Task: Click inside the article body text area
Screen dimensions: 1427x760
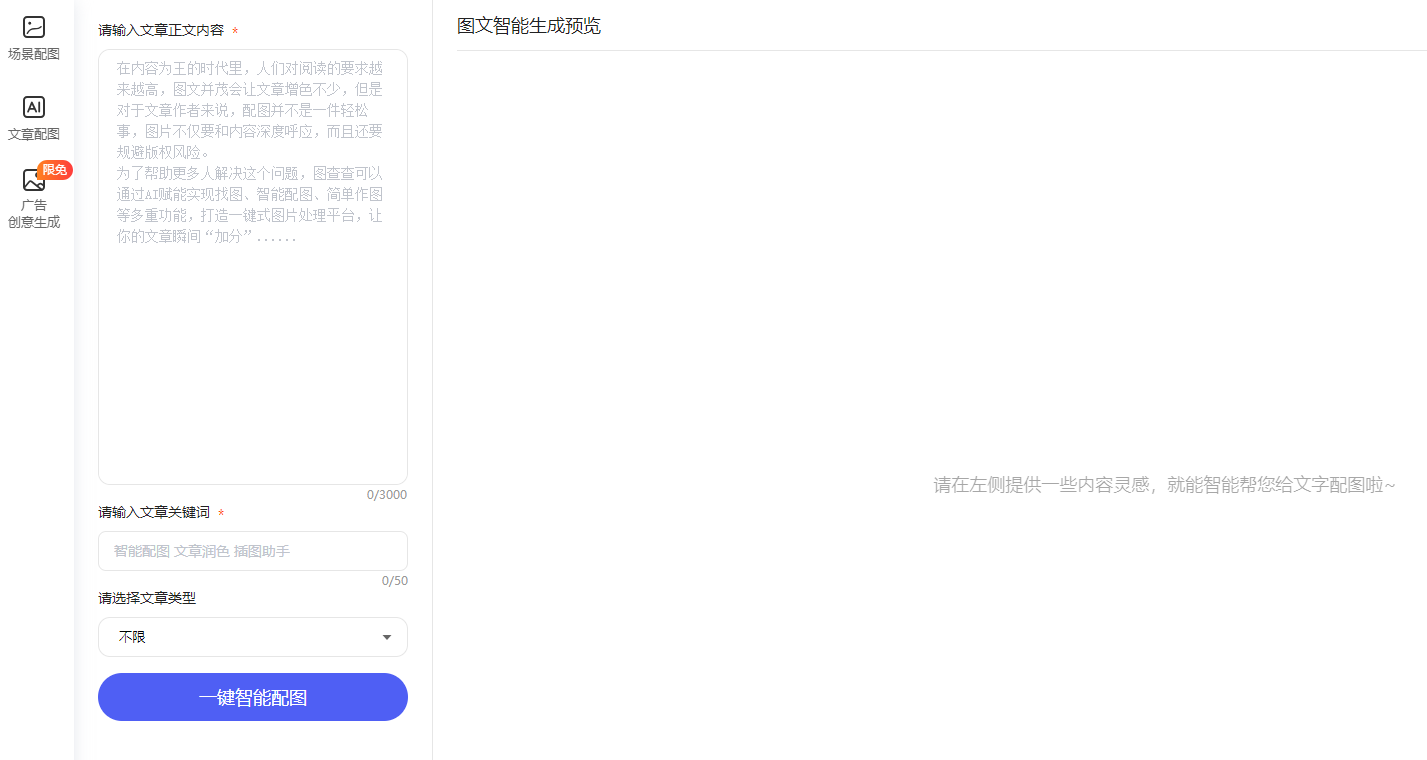Action: [252, 267]
